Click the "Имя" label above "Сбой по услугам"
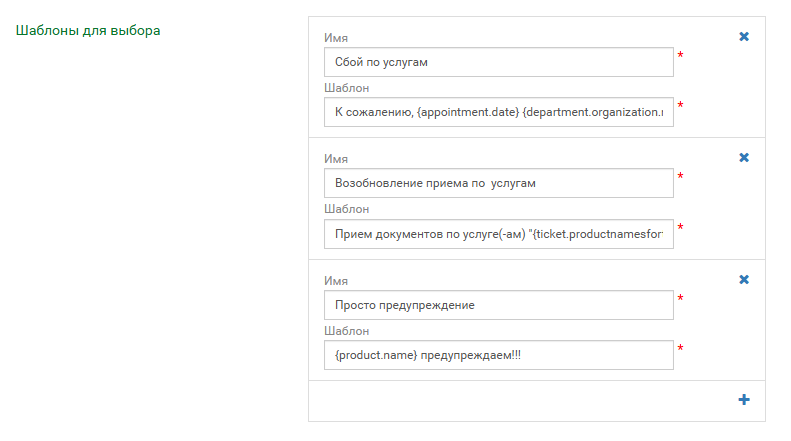 click(x=336, y=38)
